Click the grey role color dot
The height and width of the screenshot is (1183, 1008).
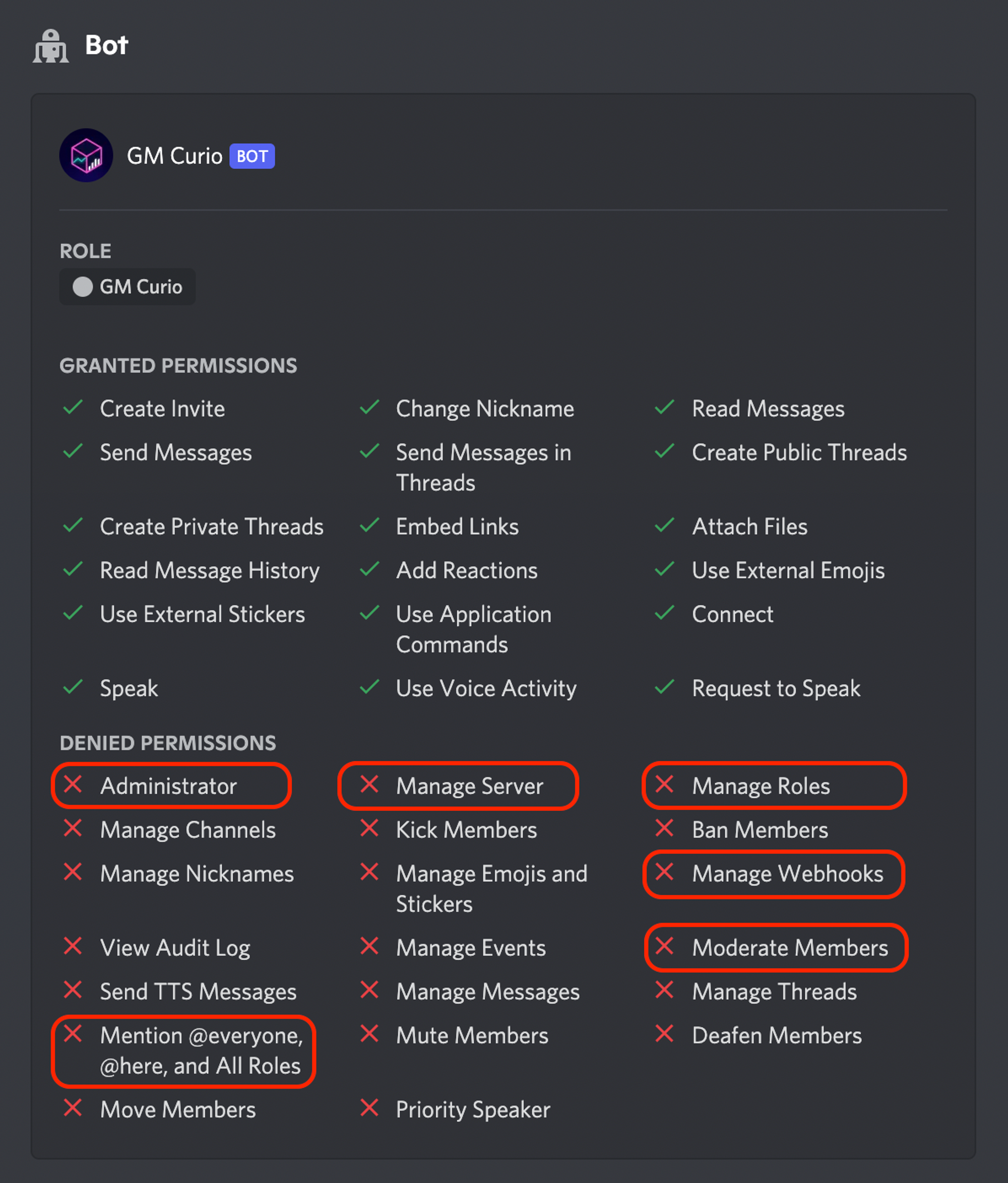(83, 287)
